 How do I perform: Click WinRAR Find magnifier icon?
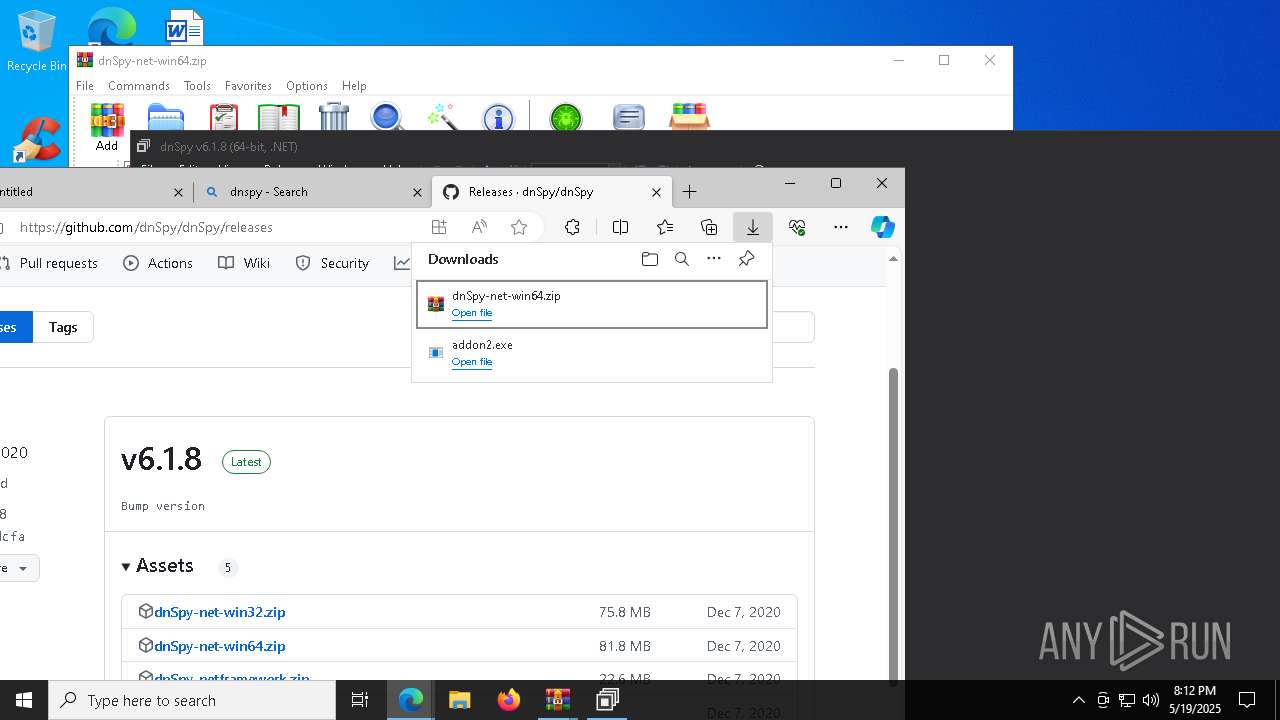coord(387,117)
